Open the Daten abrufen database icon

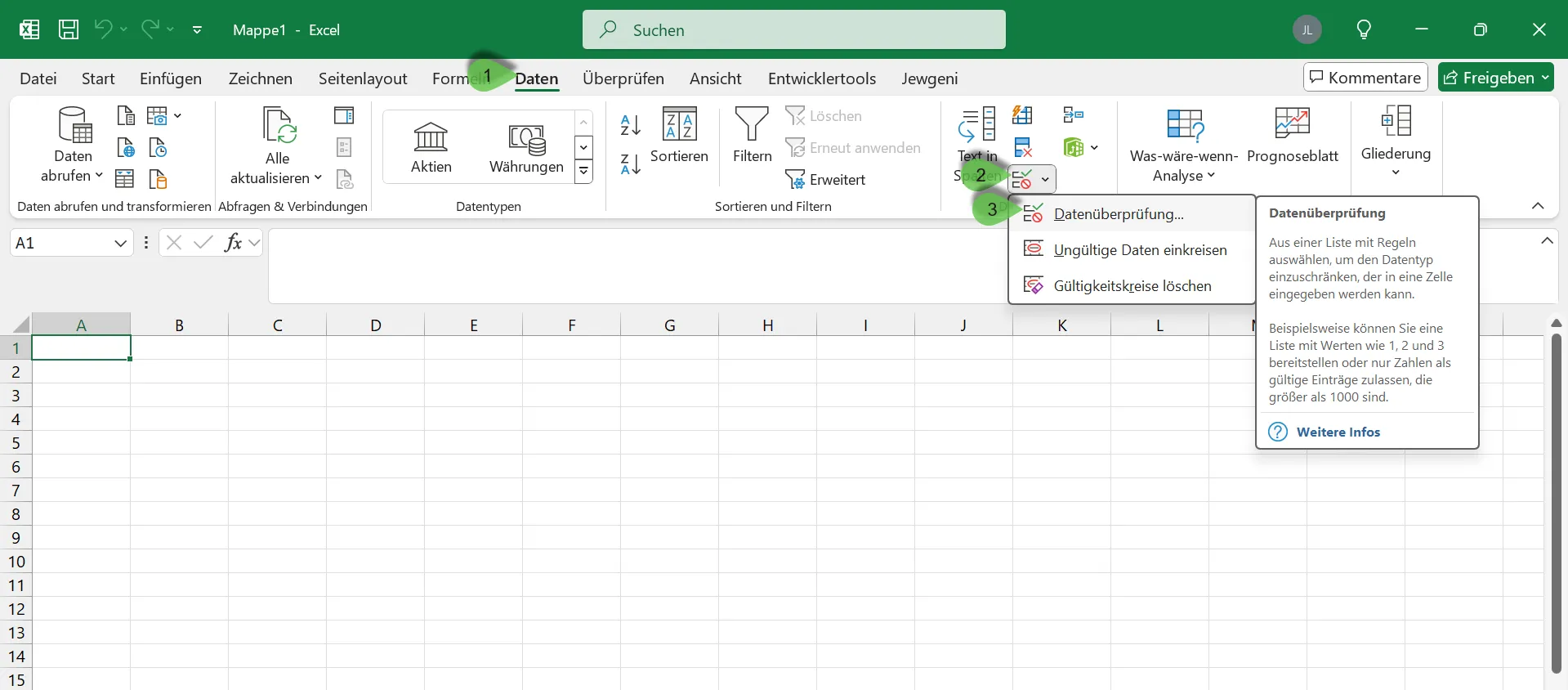coord(74,125)
